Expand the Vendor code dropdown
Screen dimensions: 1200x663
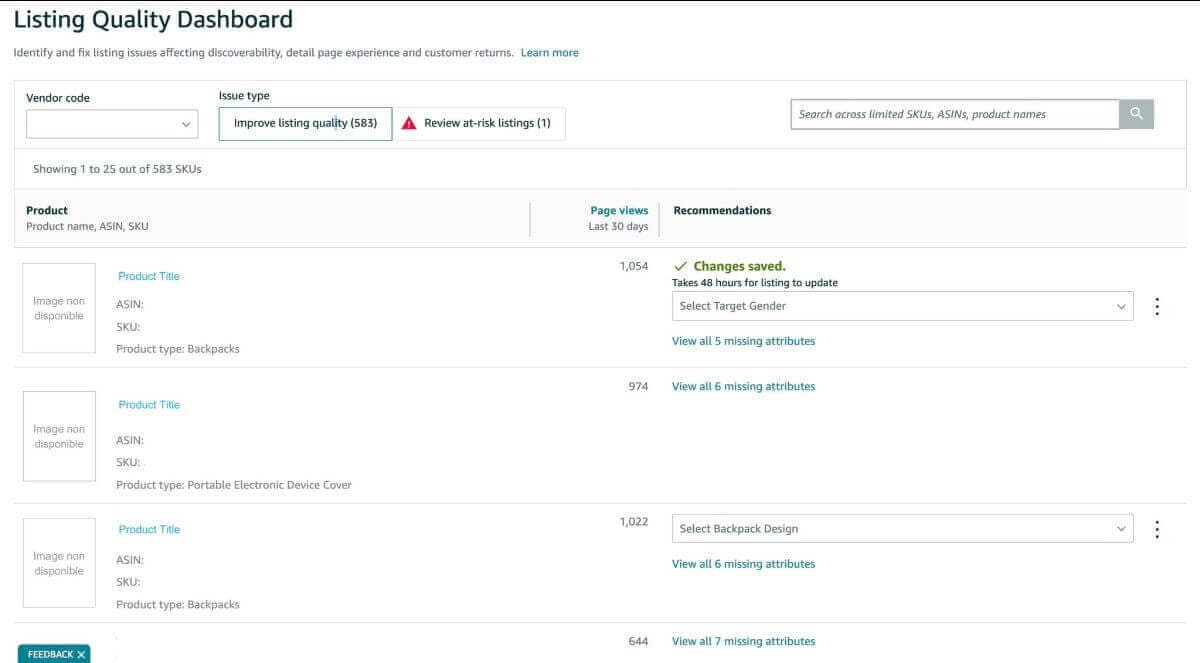click(x=112, y=124)
